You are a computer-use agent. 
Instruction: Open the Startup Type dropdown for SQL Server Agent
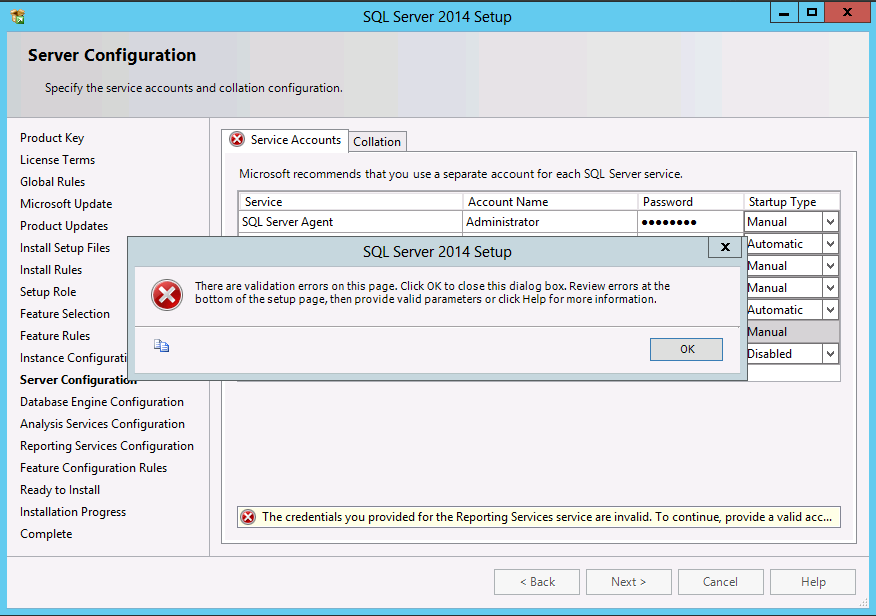click(830, 222)
